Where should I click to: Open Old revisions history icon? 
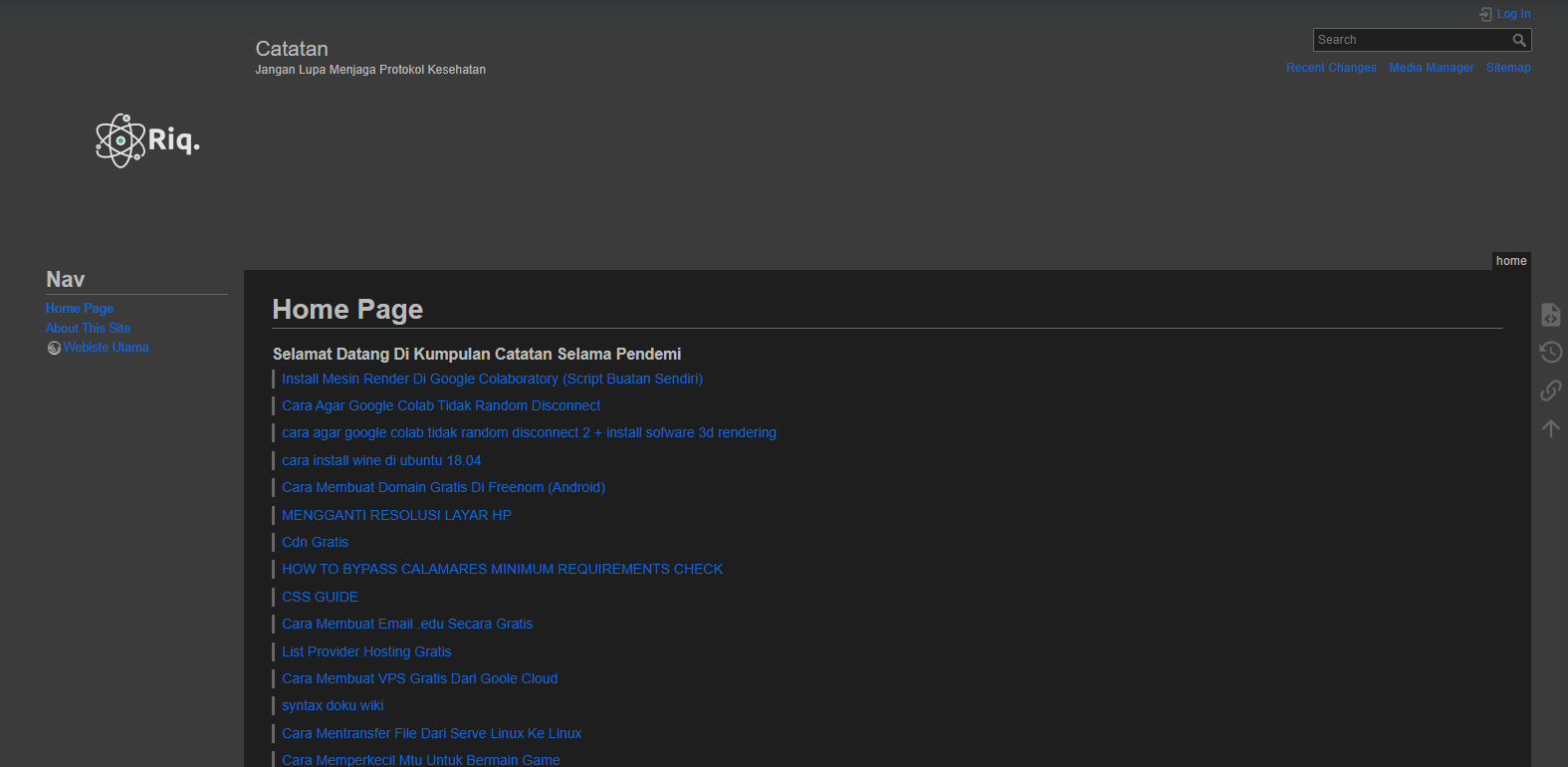(1550, 353)
